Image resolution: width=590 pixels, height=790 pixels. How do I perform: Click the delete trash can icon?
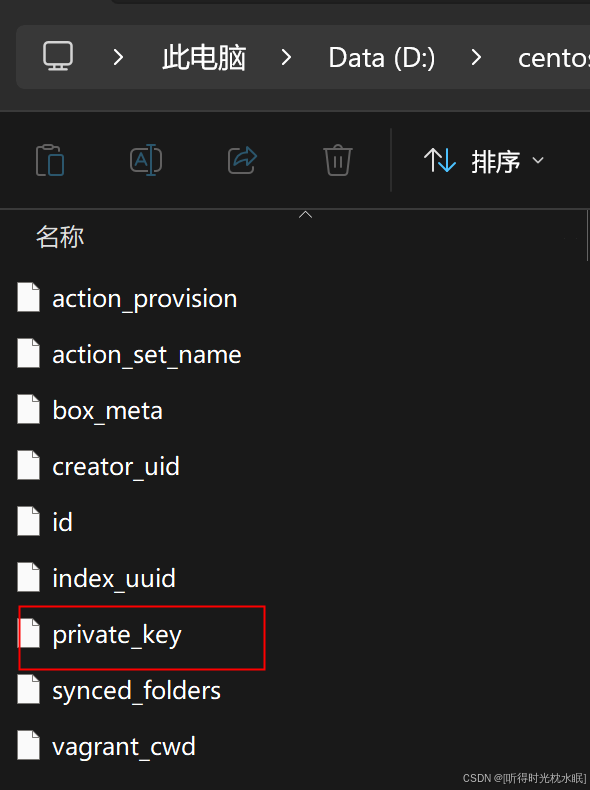tap(338, 160)
